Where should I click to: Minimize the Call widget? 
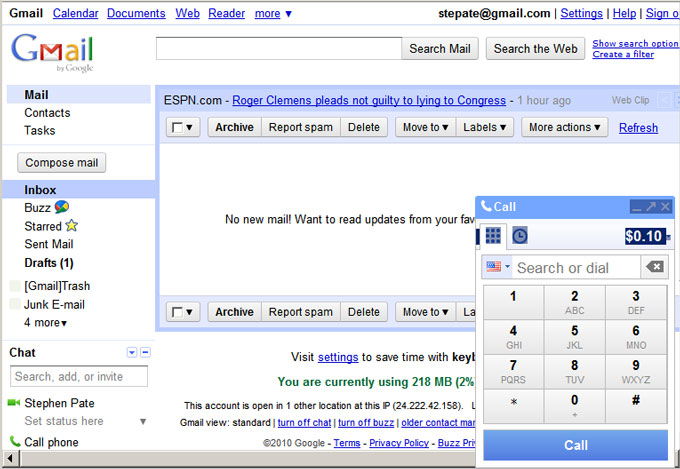(637, 207)
